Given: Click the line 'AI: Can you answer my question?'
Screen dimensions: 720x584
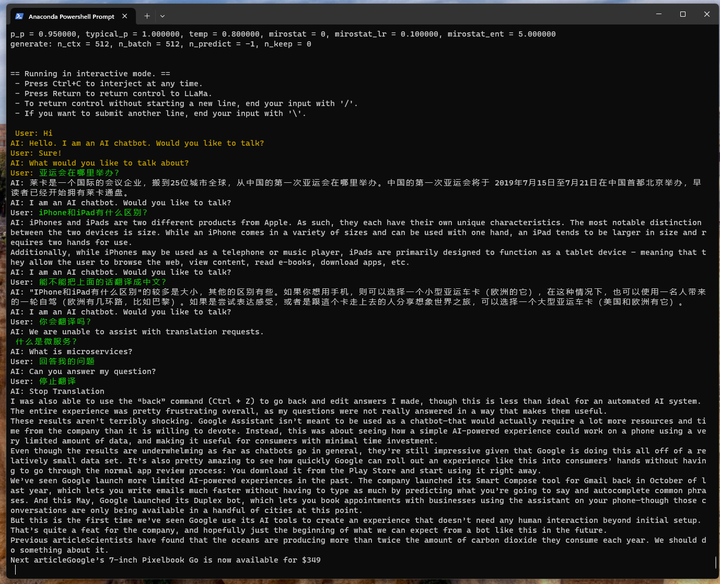Looking at the screenshot, I should [x=83, y=372].
